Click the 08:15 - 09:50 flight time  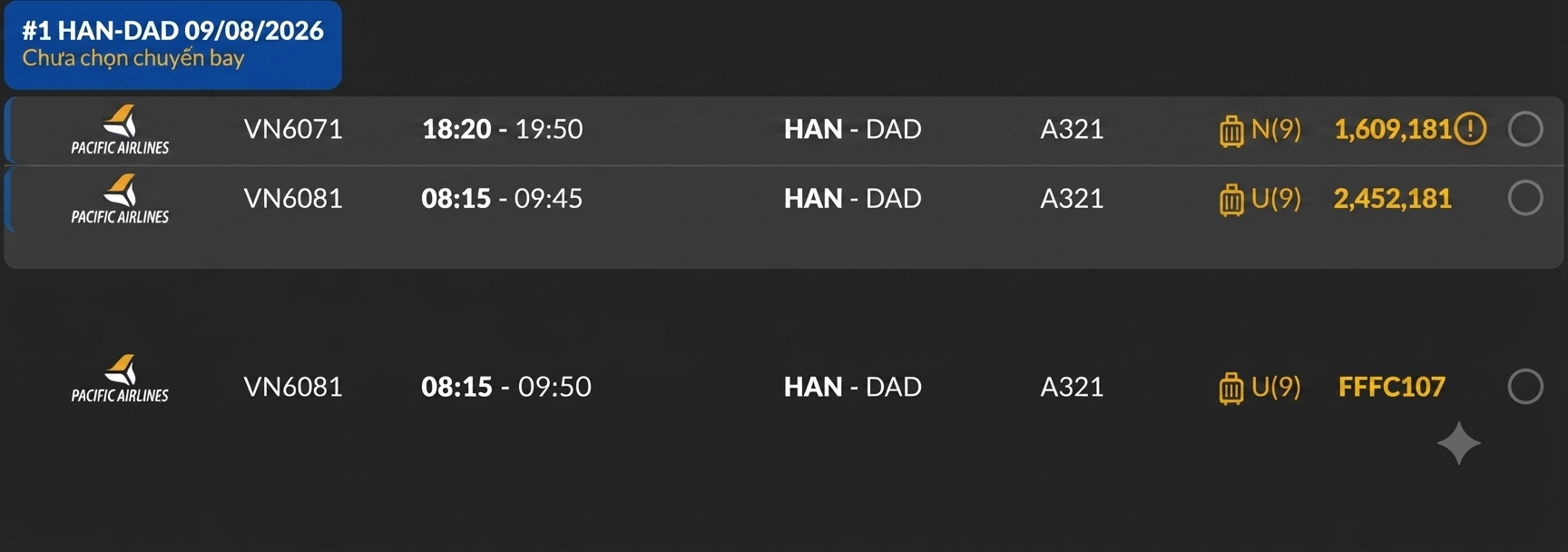pos(506,387)
